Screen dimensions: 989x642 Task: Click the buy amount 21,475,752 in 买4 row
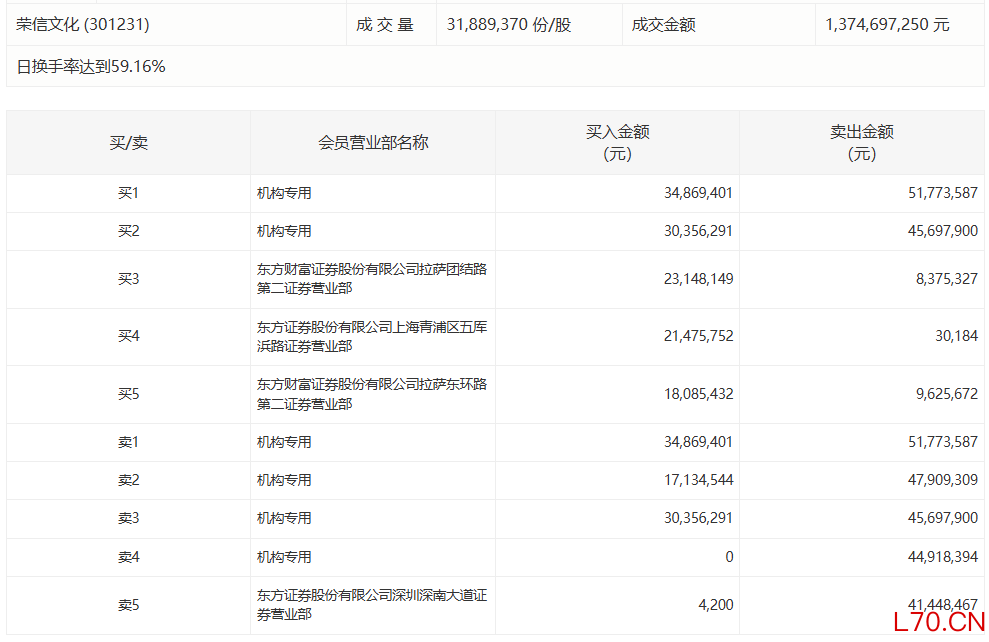[x=698, y=336]
